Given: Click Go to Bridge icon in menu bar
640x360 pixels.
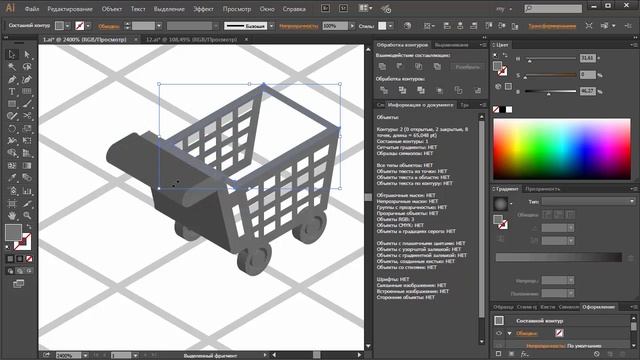Looking at the screenshot, I should click(325, 8).
